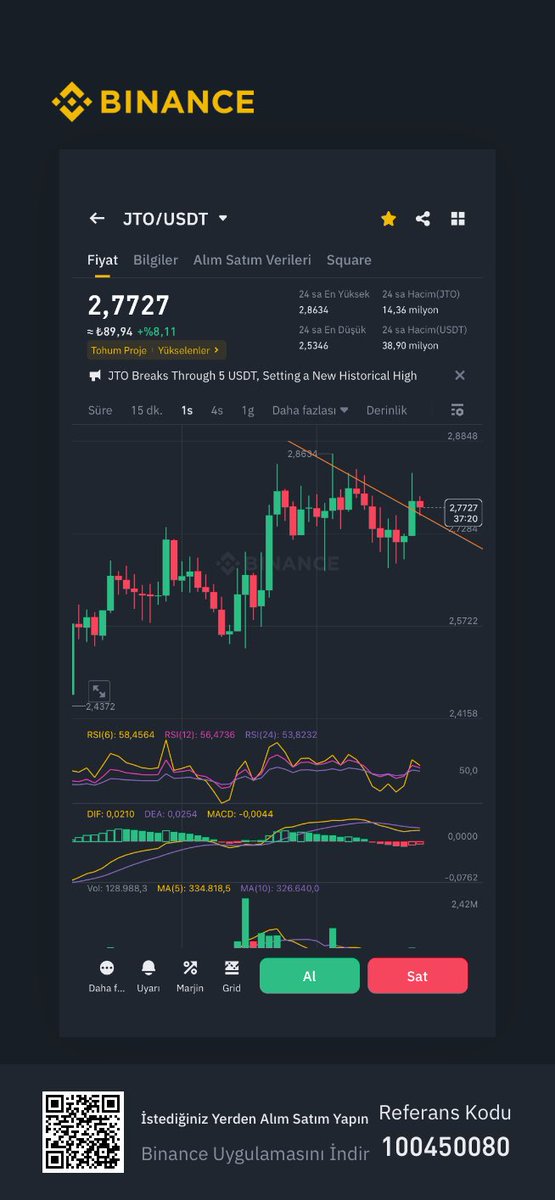This screenshot has height=1200, width=555.
Task: Open the Uyarı alert bell
Action: tap(148, 976)
